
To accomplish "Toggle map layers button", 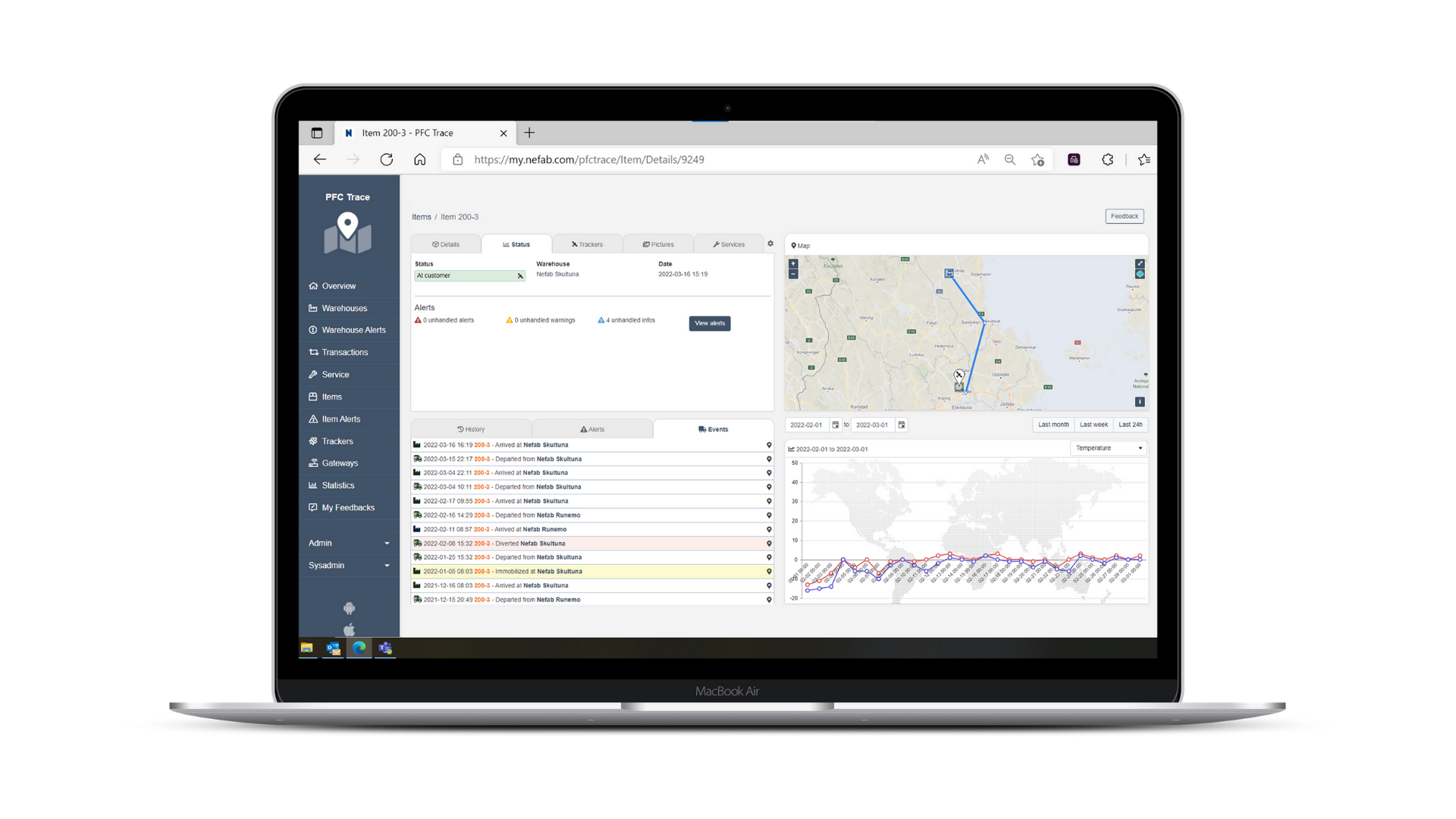I will pos(1140,275).
